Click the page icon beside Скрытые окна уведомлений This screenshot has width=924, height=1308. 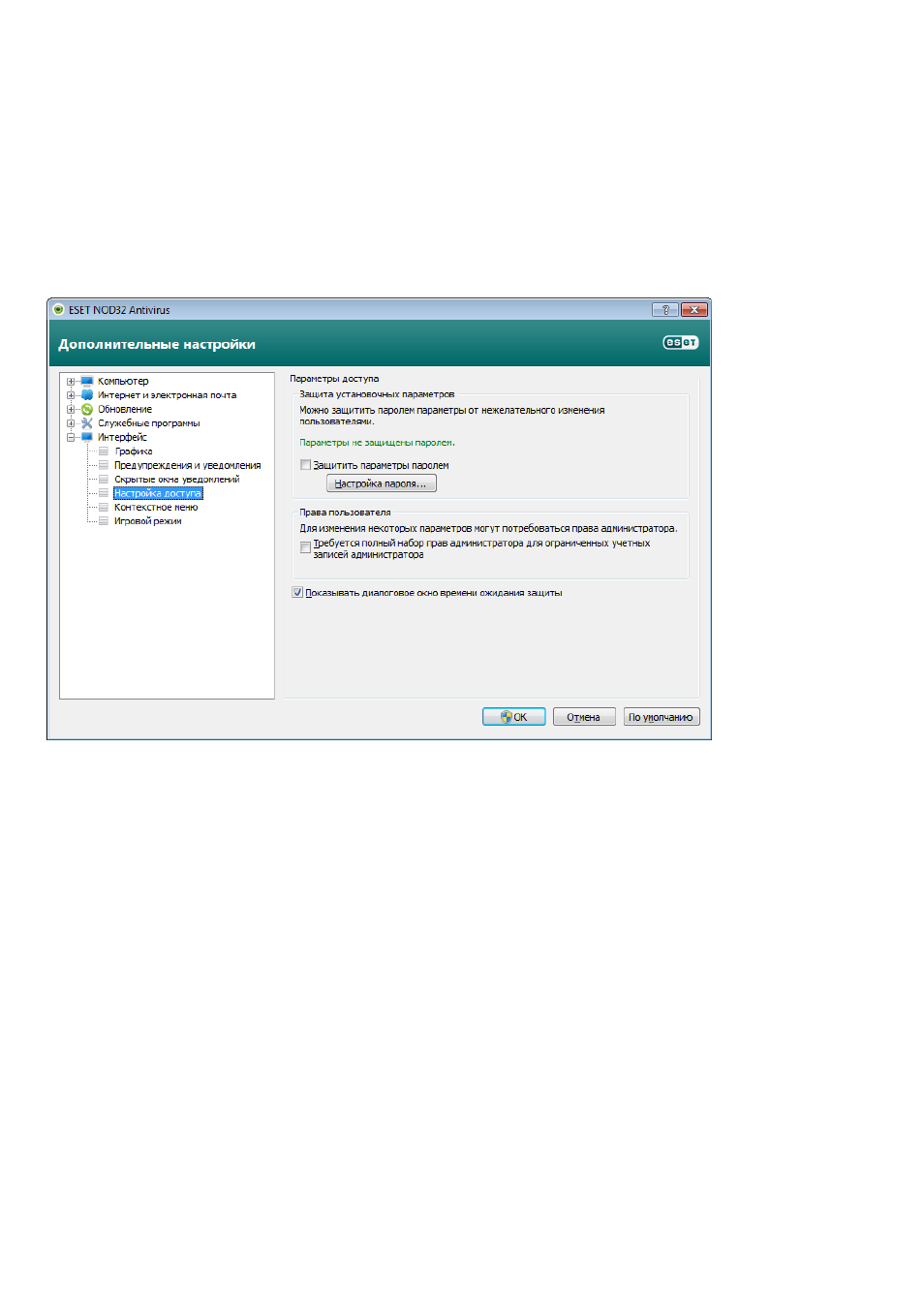[104, 480]
